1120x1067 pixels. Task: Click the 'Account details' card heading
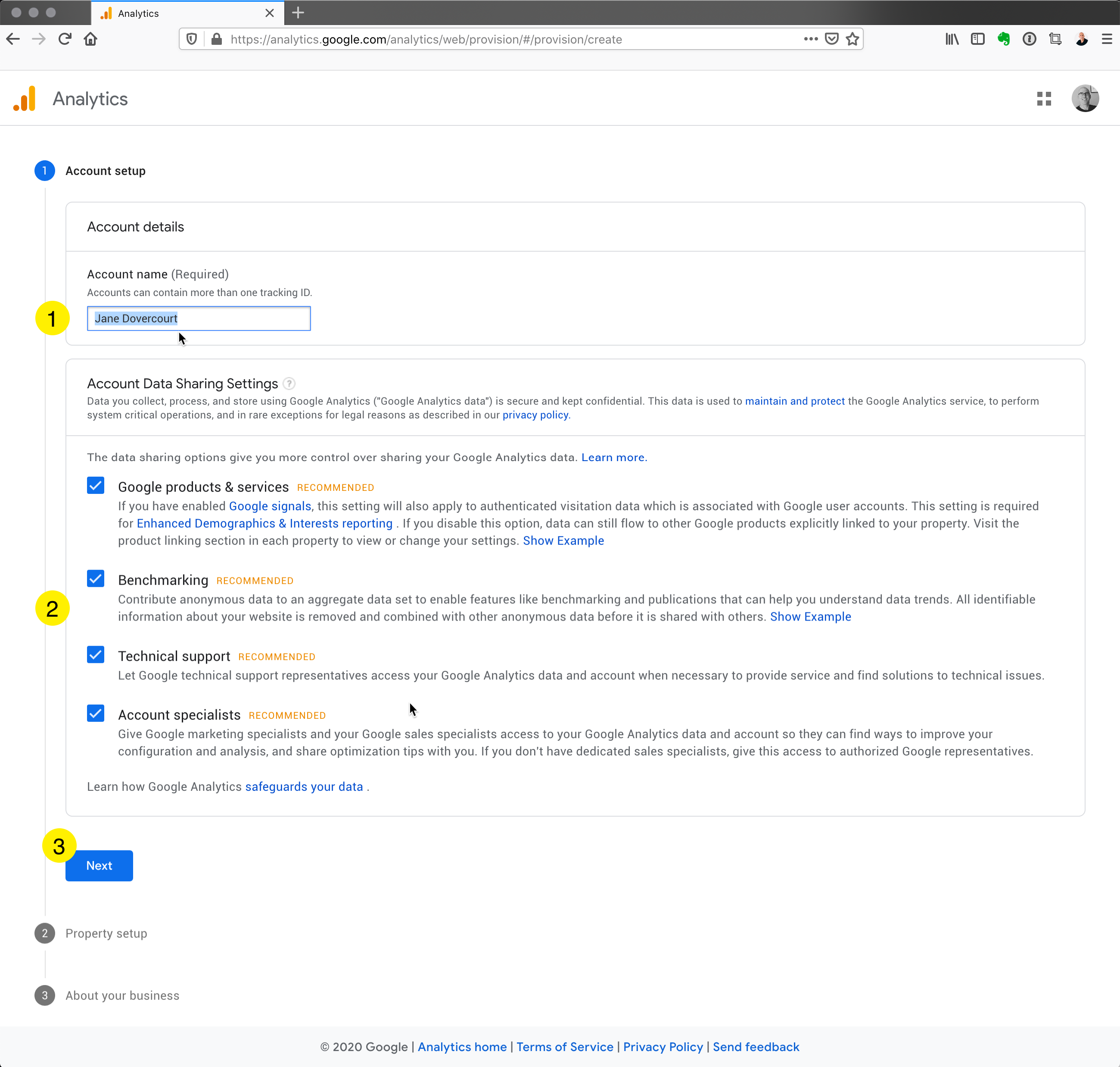[x=135, y=227]
